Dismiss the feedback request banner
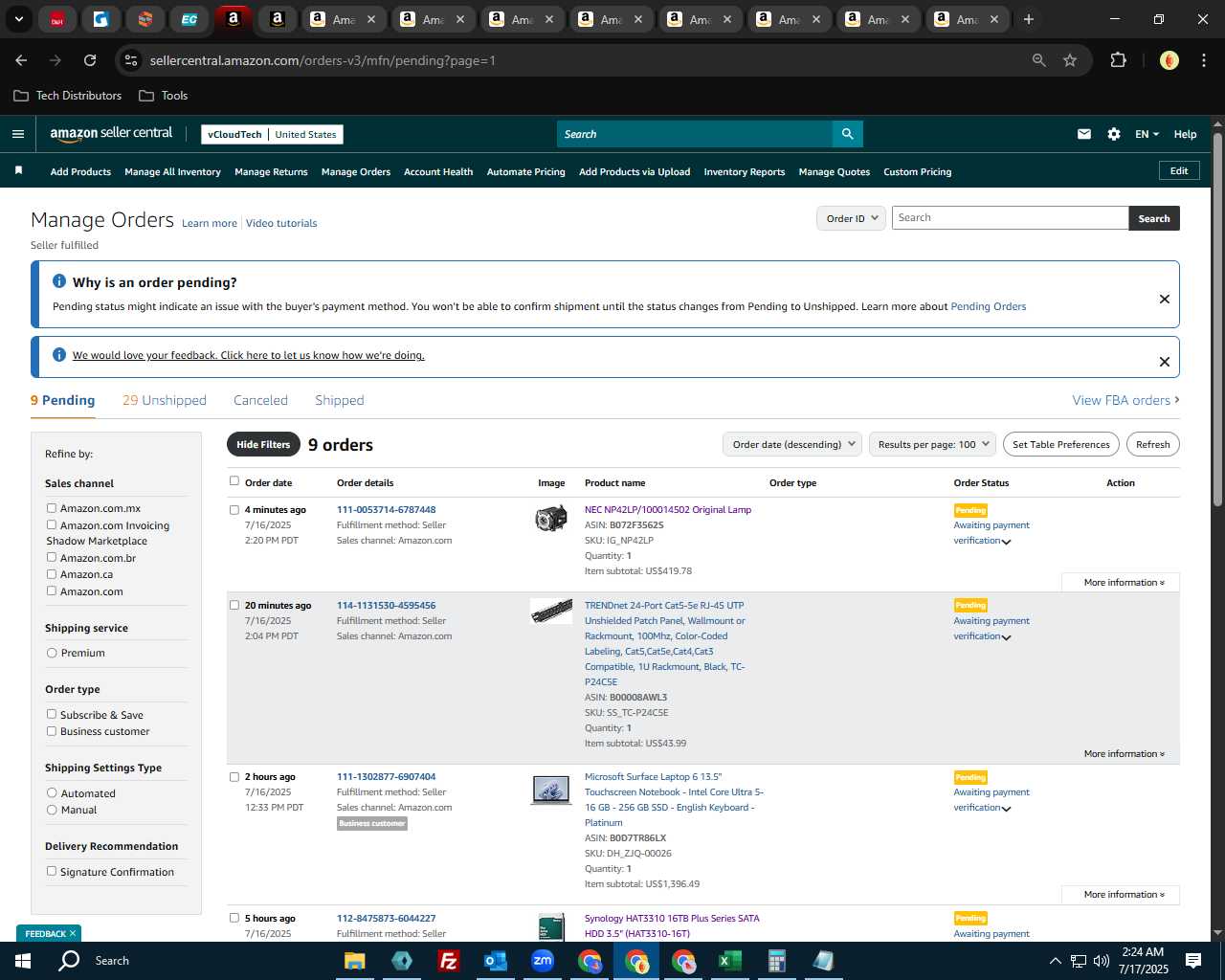Viewport: 1225px width, 980px height. (1165, 362)
